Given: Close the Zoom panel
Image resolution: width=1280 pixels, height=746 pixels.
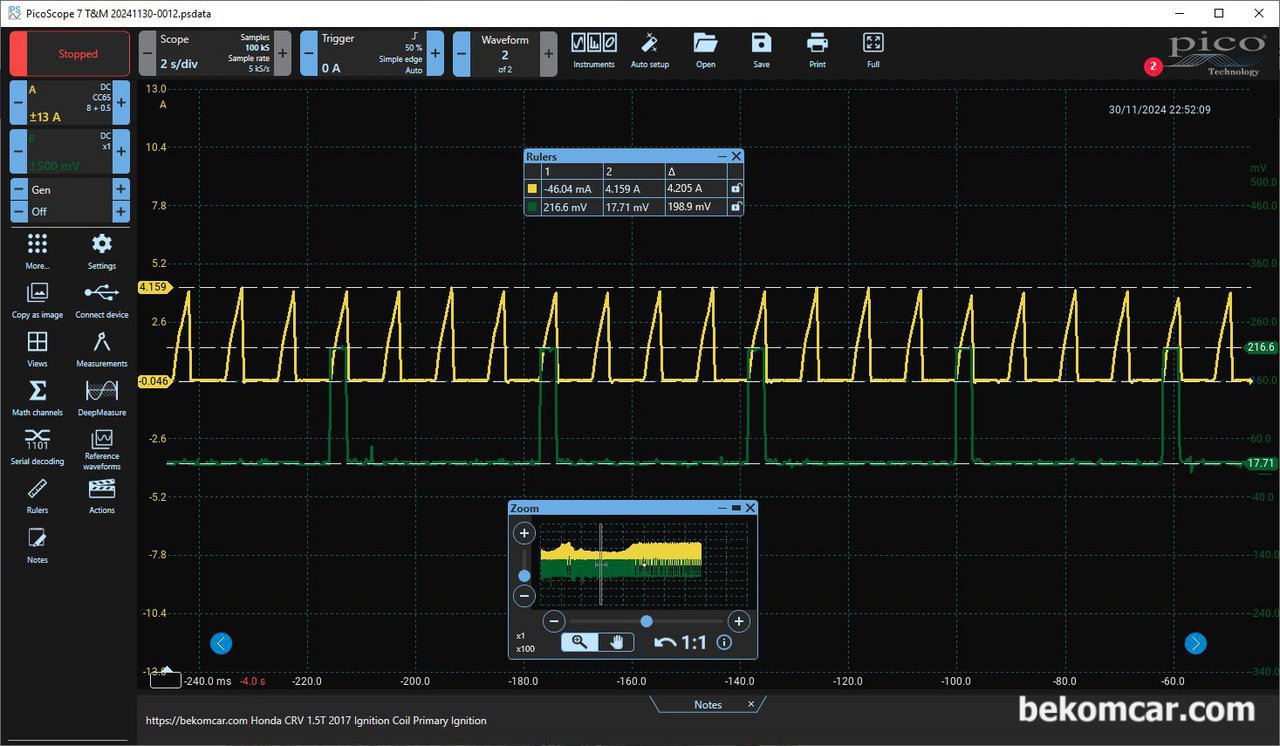Looking at the screenshot, I should tap(750, 508).
